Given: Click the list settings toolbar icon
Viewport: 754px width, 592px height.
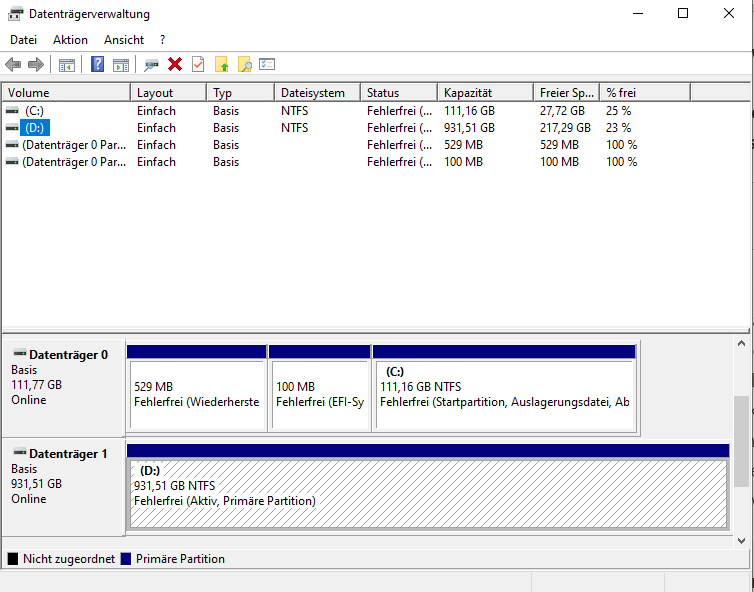Looking at the screenshot, I should (x=267, y=64).
